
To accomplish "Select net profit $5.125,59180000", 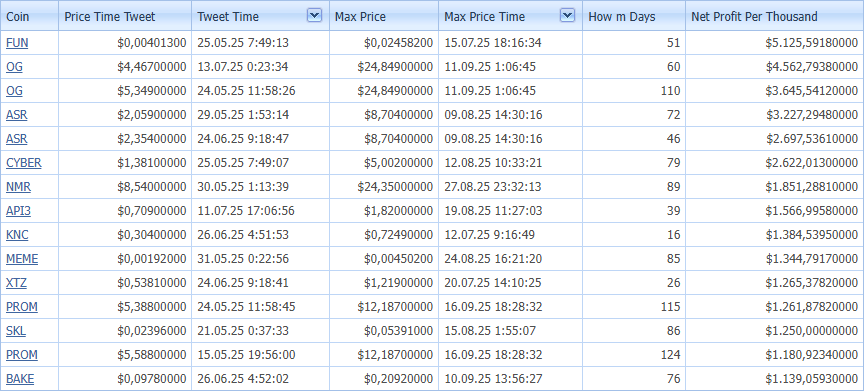I will click(775, 43).
